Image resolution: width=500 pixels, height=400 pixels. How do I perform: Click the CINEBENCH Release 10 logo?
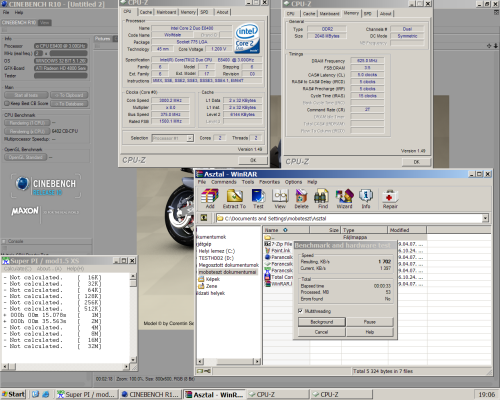46,186
